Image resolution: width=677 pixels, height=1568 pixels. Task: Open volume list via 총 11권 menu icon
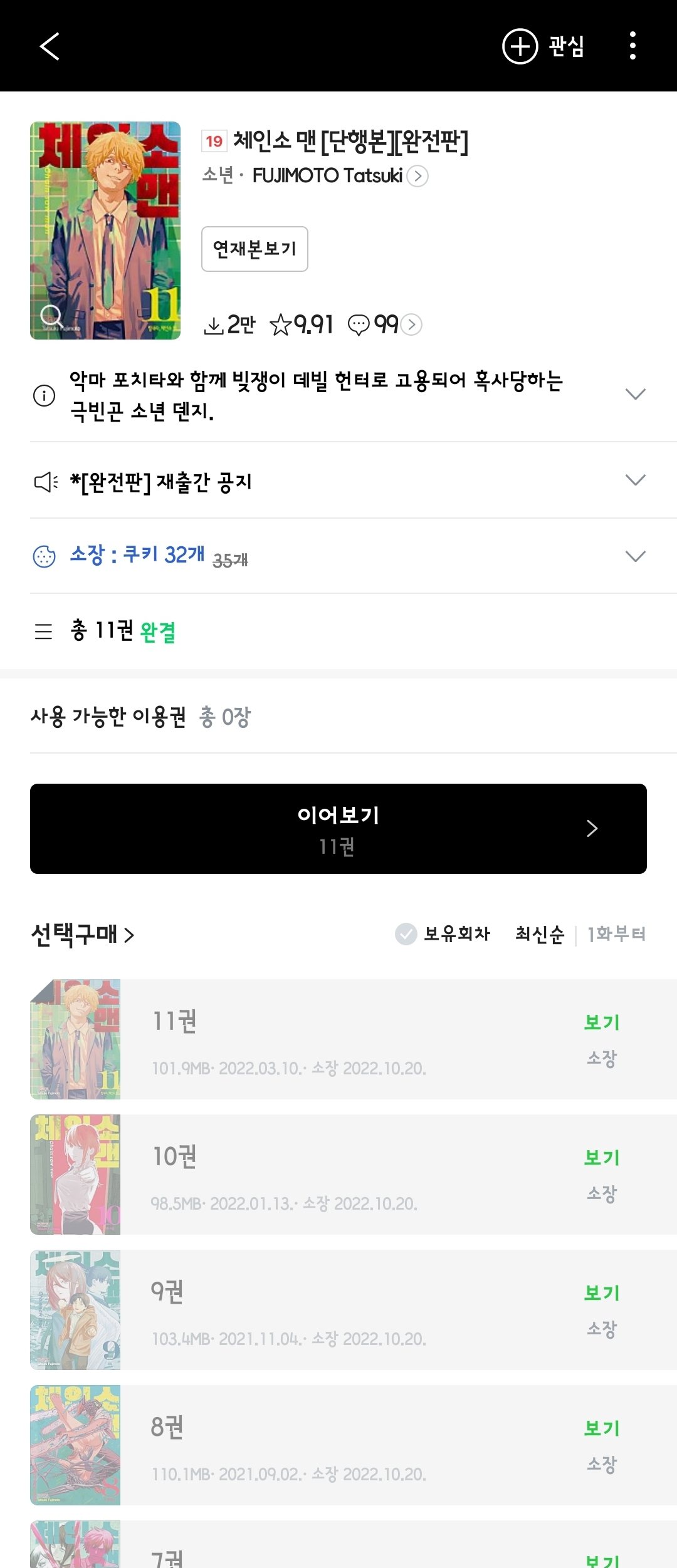[x=43, y=631]
